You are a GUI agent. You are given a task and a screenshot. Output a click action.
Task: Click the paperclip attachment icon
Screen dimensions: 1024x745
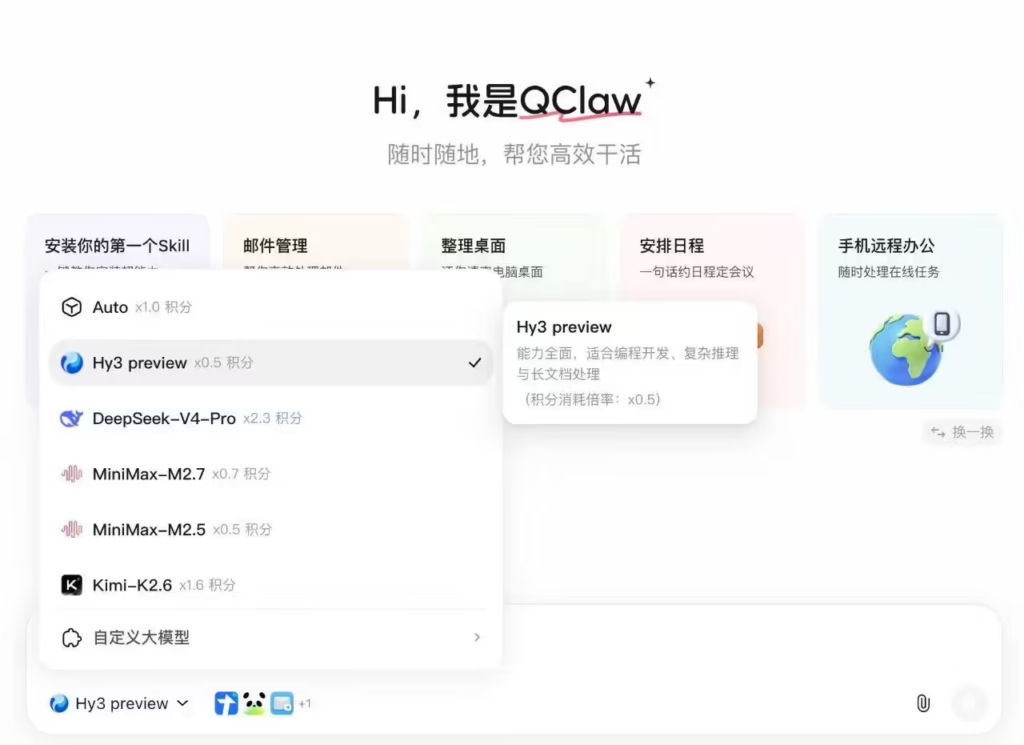click(922, 703)
